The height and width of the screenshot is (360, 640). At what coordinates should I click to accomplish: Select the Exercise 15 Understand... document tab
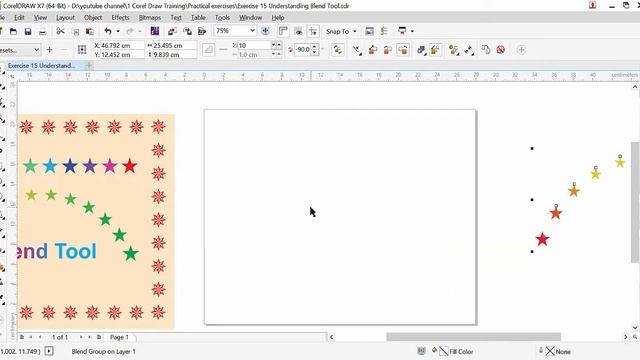(x=41, y=65)
